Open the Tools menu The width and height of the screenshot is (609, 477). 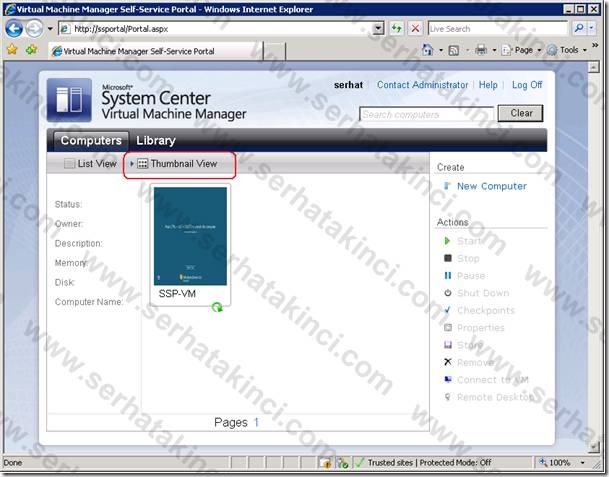567,50
